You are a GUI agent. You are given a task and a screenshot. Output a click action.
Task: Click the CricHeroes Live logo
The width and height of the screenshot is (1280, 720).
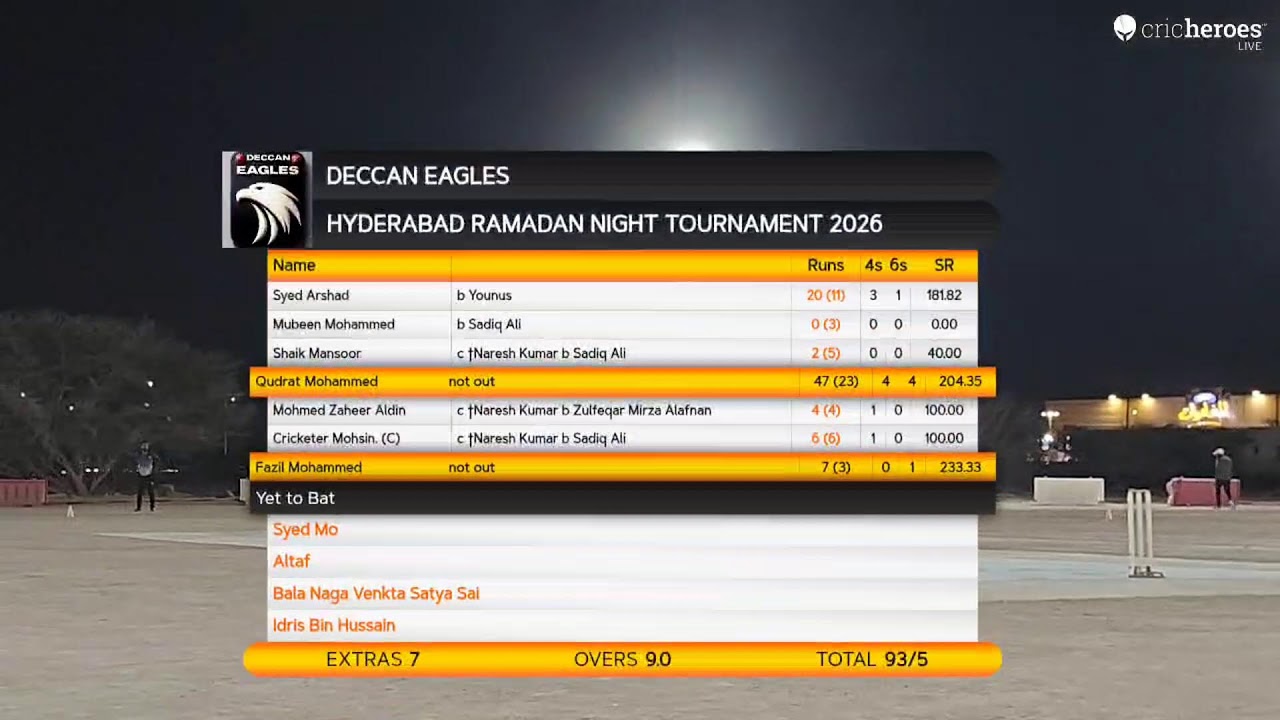(1189, 31)
